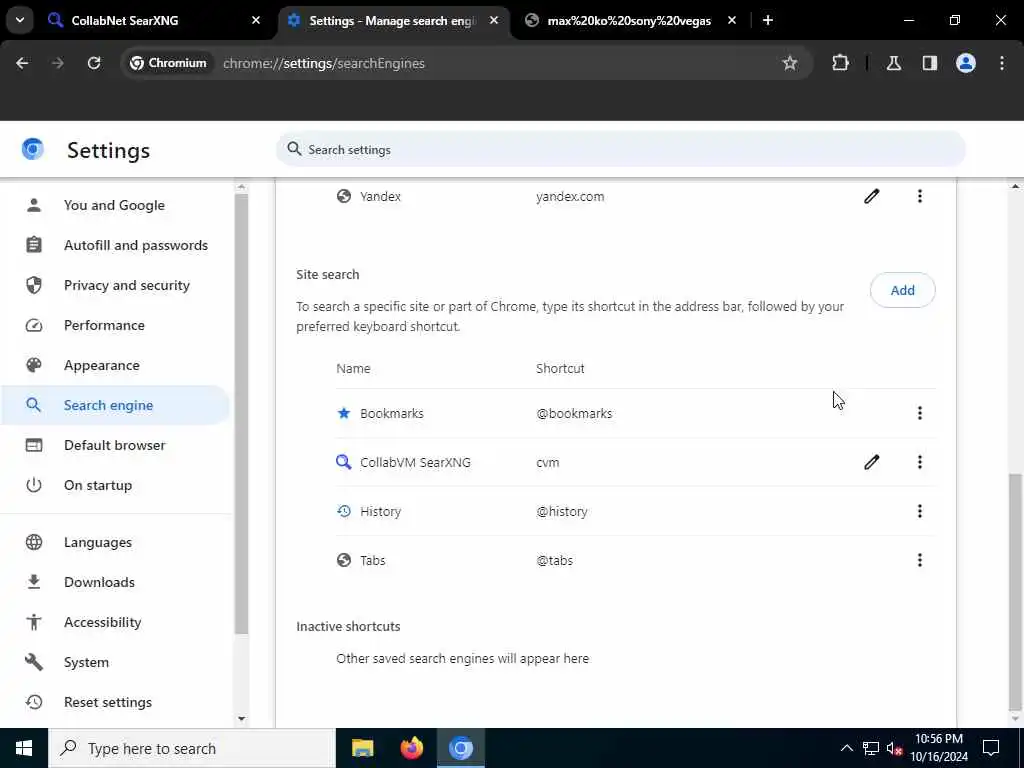Open the network status tray icon
The height and width of the screenshot is (768, 1024).
point(871,748)
